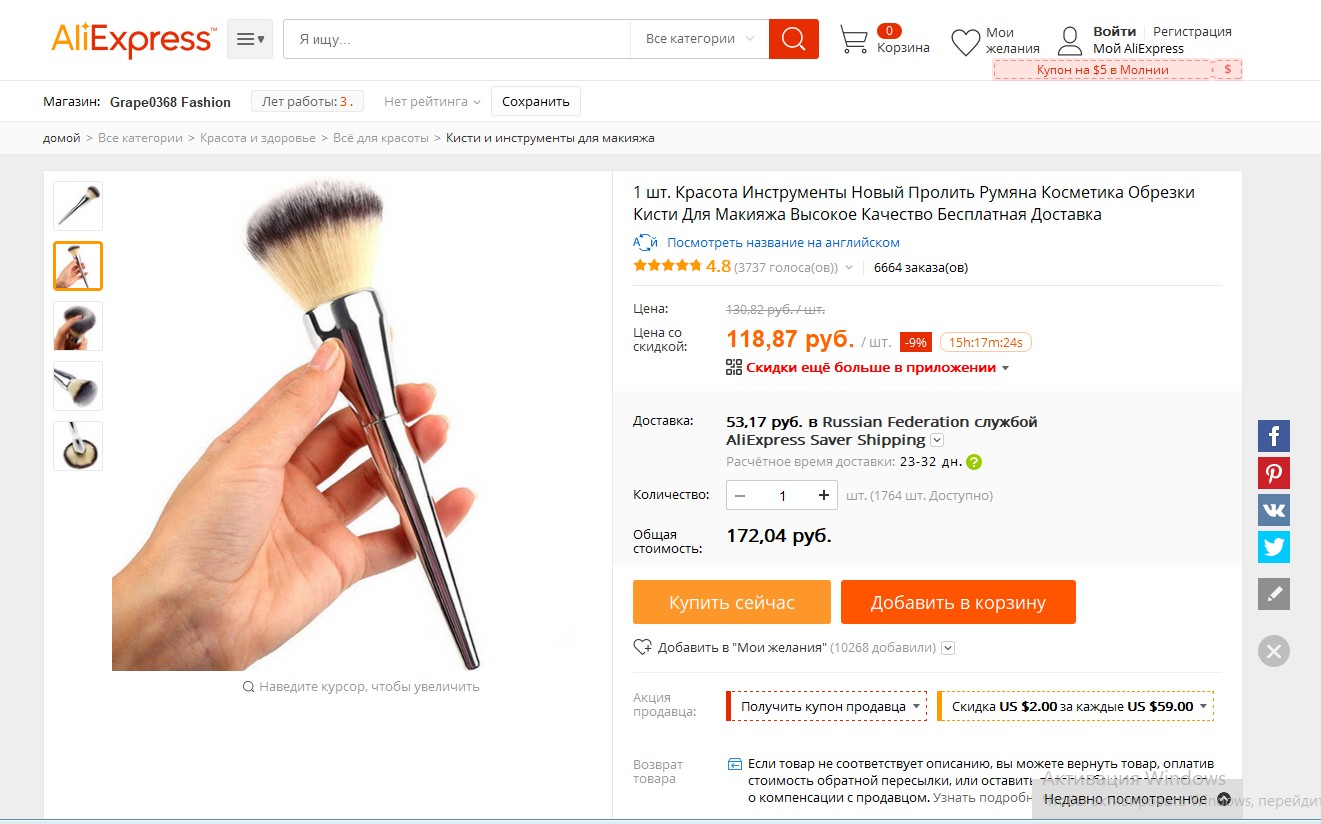
Task: Click the gray pencil edit icon
Action: (x=1274, y=594)
